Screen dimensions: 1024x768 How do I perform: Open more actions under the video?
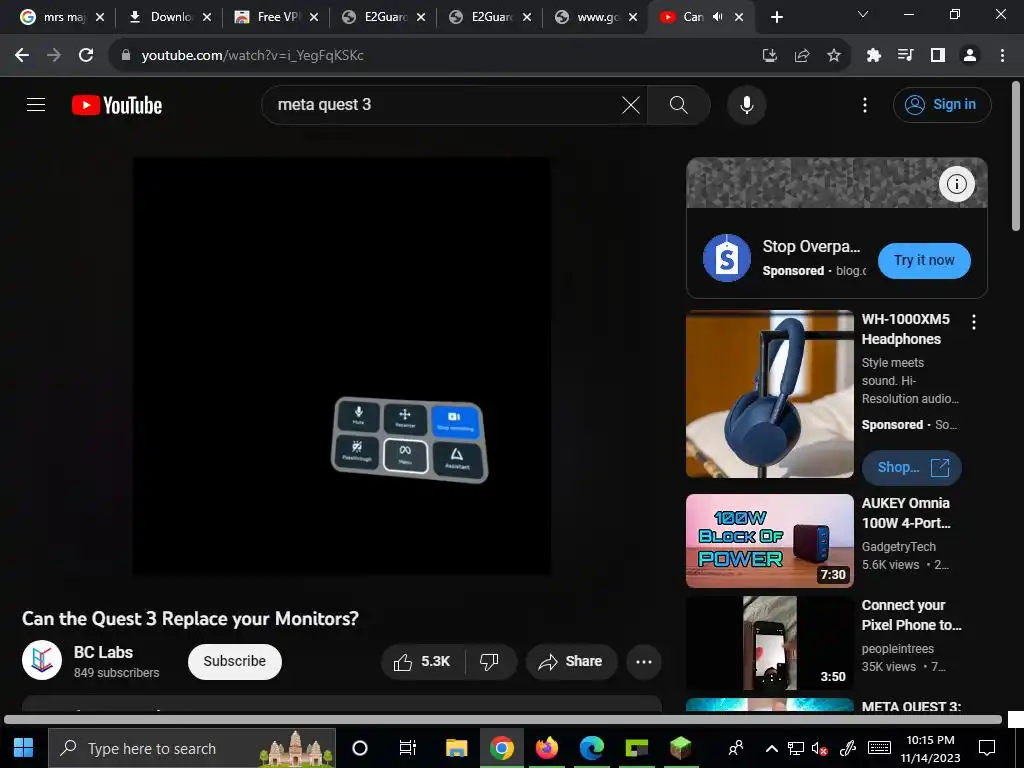(643, 662)
